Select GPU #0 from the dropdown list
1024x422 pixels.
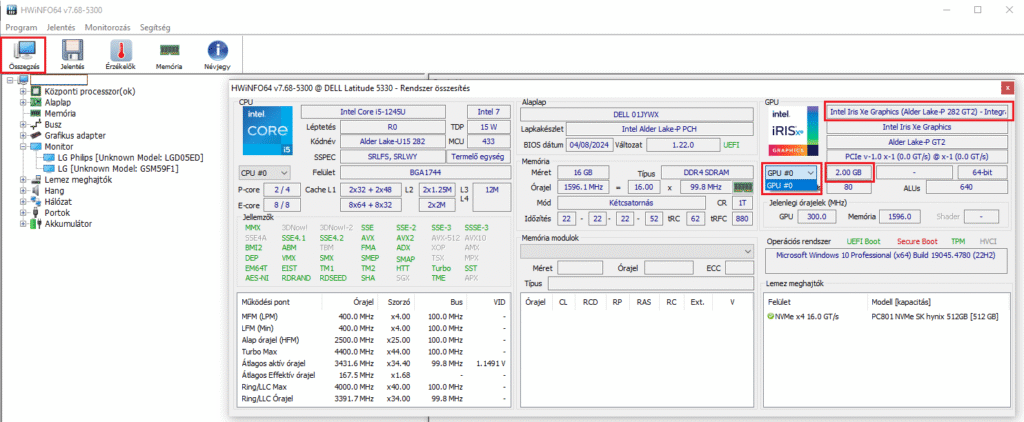786,185
